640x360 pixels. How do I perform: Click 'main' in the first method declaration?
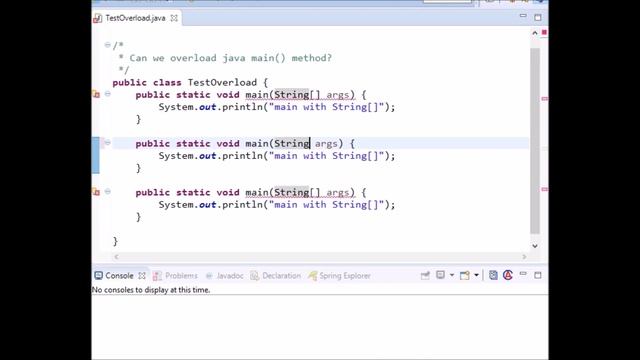click(x=257, y=95)
